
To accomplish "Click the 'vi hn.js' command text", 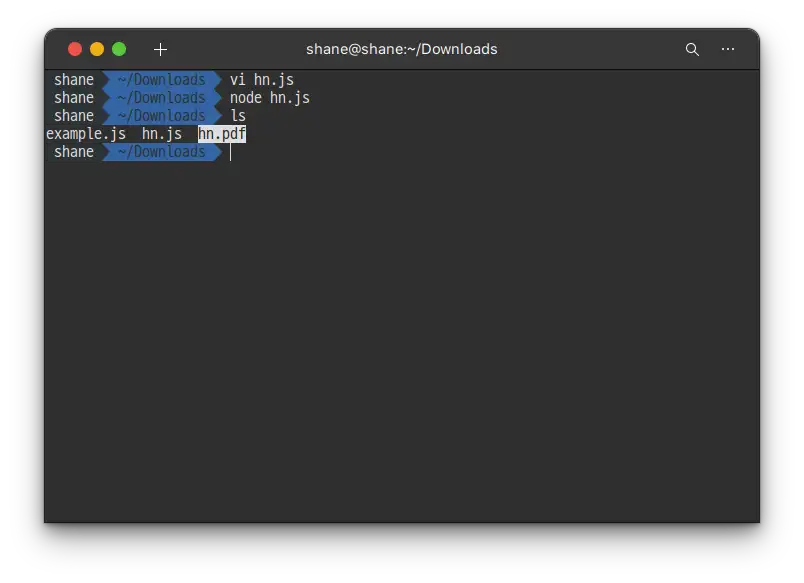I will [x=262, y=80].
